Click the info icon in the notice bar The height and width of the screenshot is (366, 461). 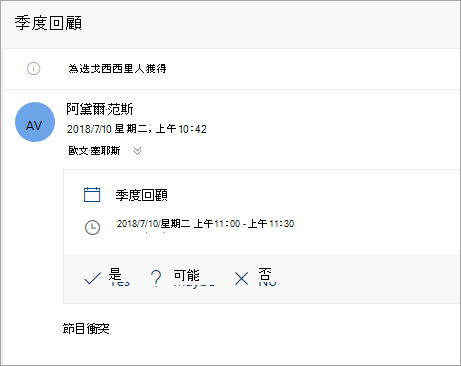point(33,69)
